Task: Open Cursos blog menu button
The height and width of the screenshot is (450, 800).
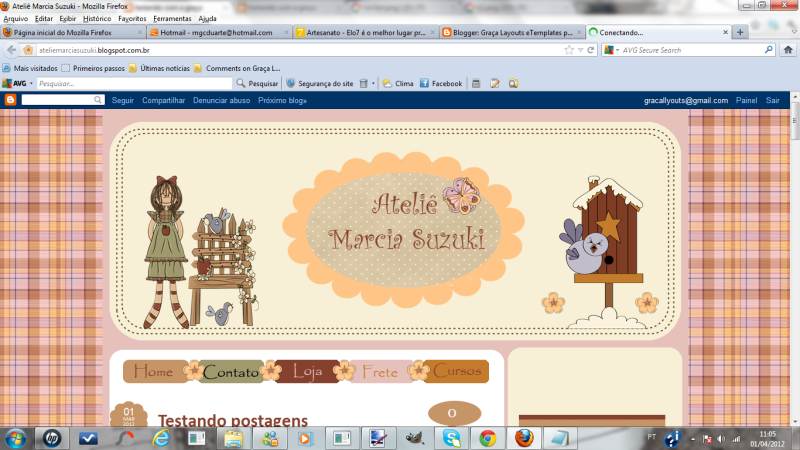Action: tap(457, 371)
